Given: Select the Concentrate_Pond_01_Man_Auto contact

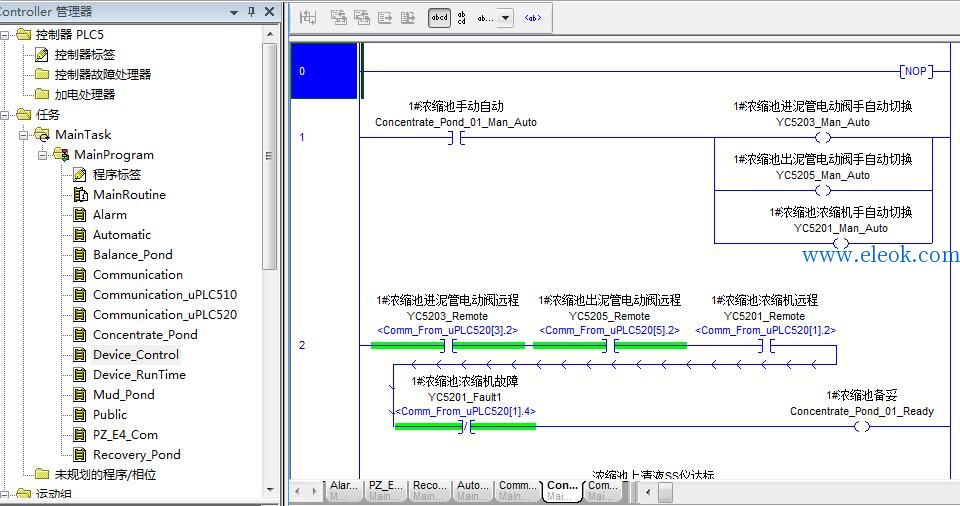Looking at the screenshot, I should click(456, 138).
